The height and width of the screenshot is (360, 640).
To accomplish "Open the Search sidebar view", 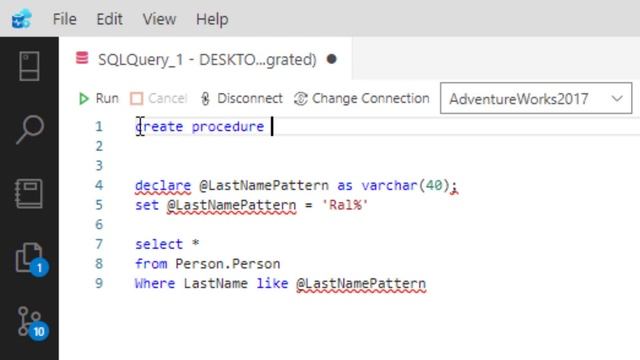I will tap(29, 129).
